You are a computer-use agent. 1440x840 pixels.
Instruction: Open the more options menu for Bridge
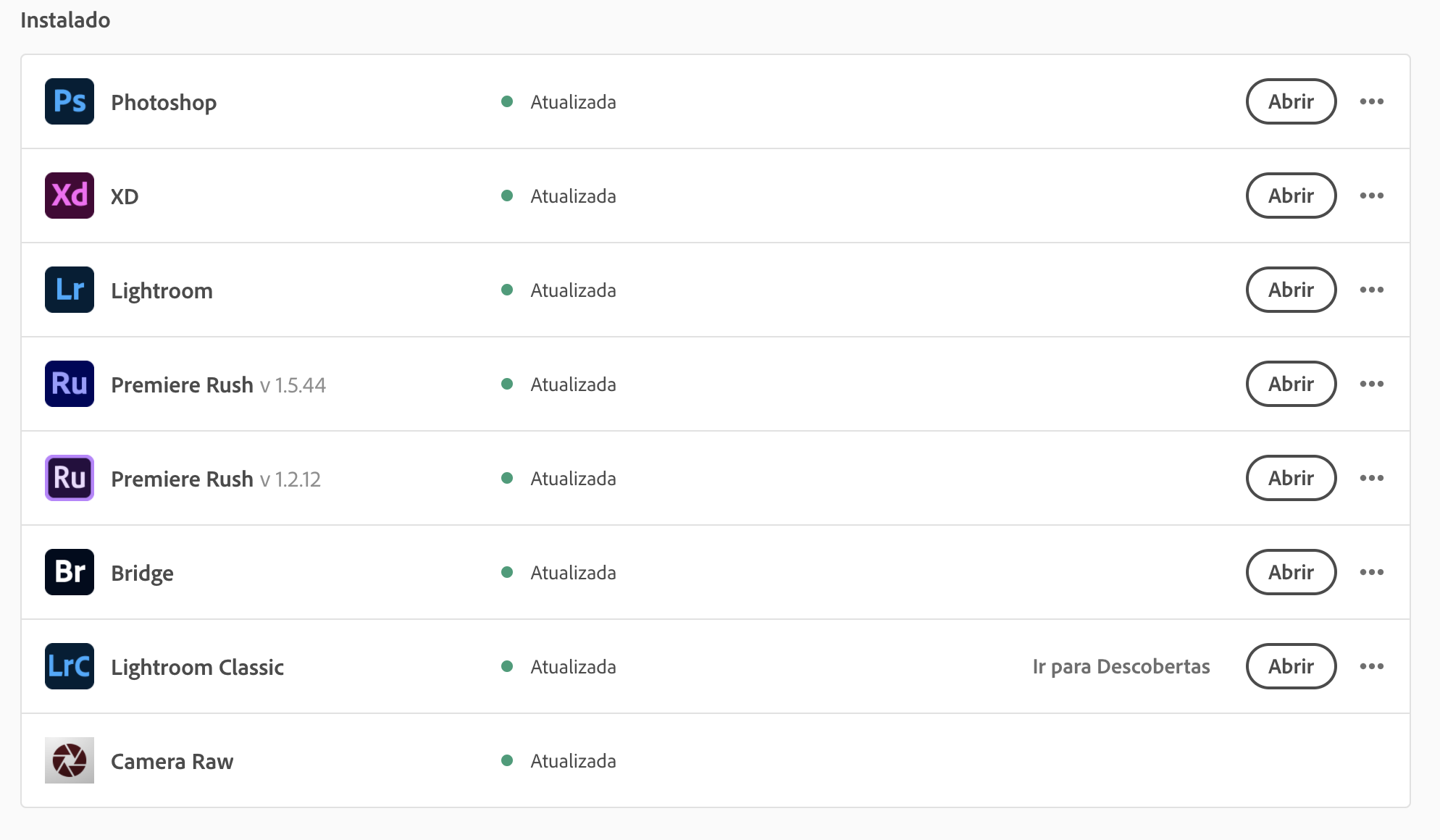click(x=1372, y=572)
